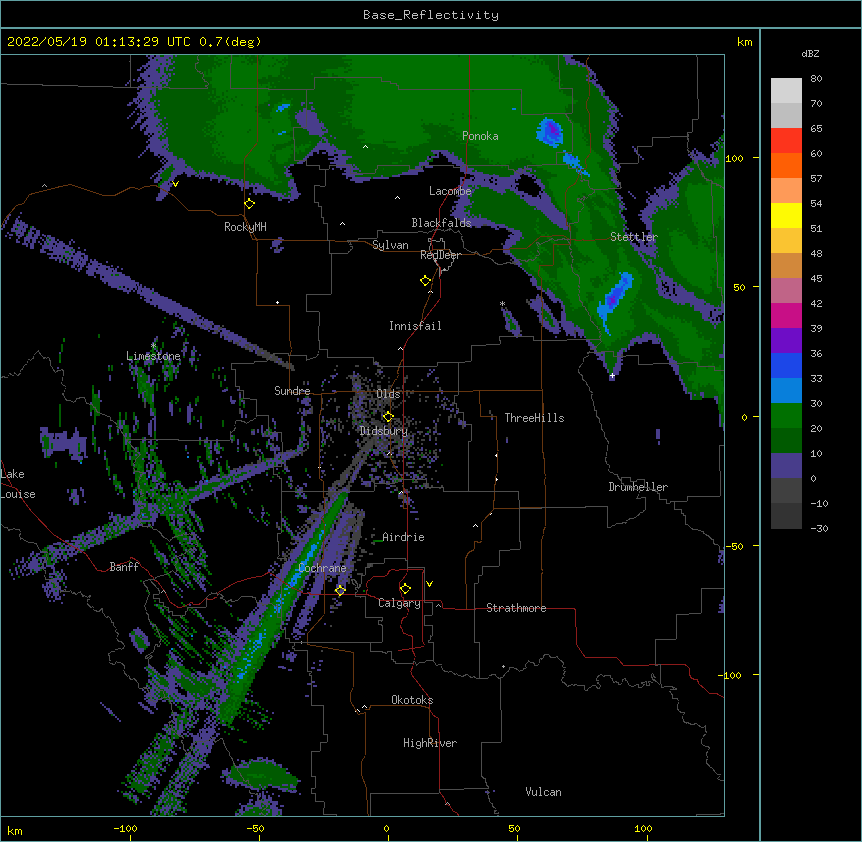The height and width of the screenshot is (842, 862).
Task: Select the Sylvan town label
Action: tap(390, 245)
